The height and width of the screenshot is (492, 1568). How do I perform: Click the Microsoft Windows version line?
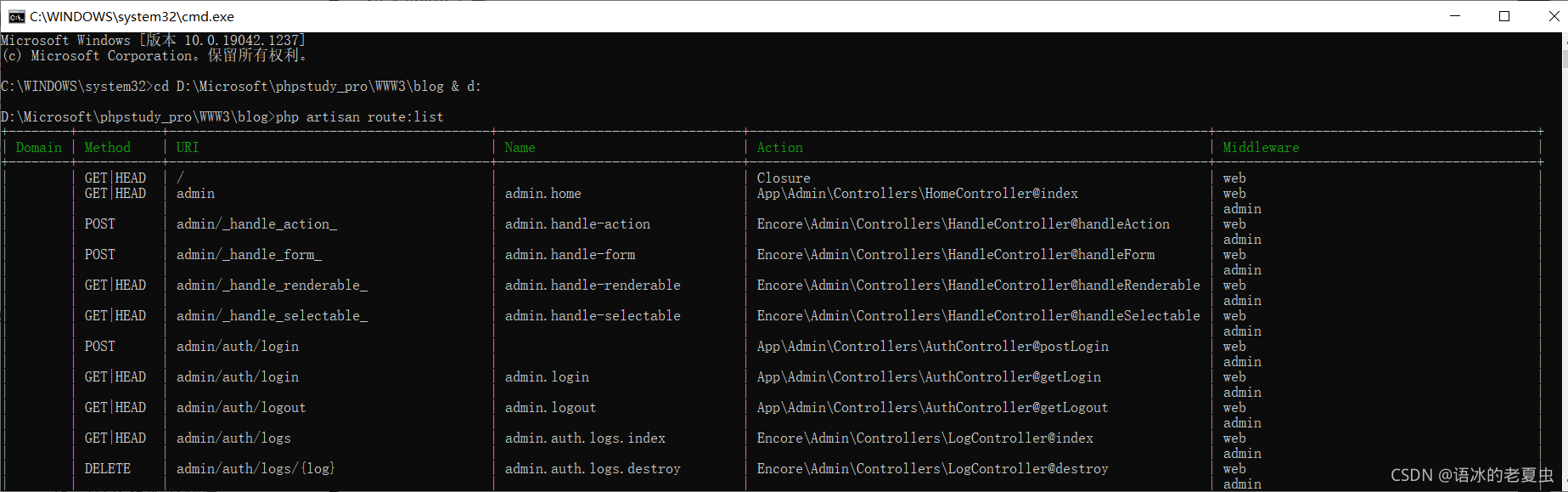point(153,41)
